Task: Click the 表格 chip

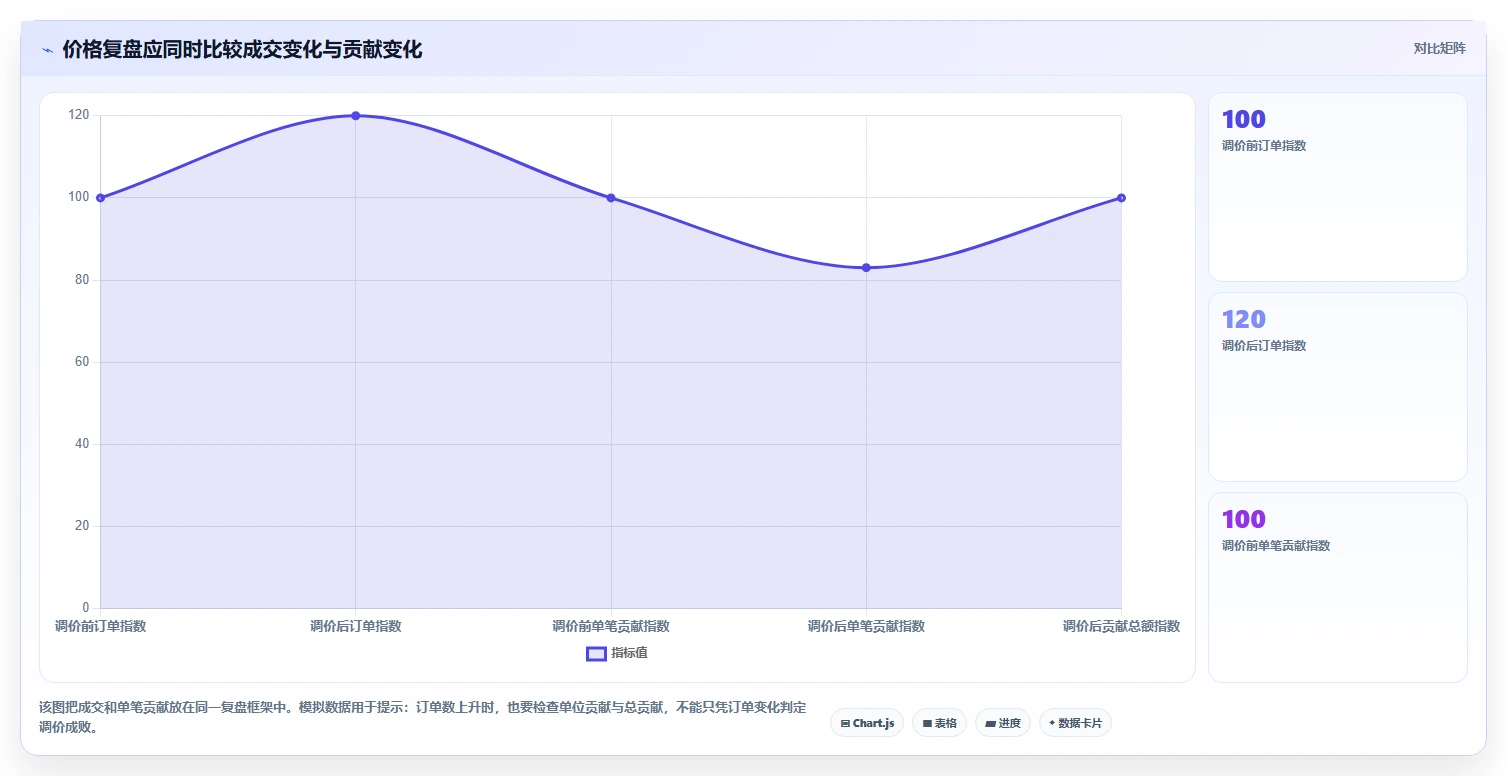Action: (939, 723)
